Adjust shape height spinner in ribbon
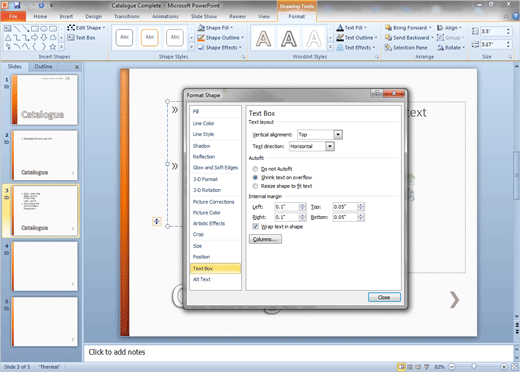Image resolution: width=520 pixels, height=372 pixels. click(508, 31)
